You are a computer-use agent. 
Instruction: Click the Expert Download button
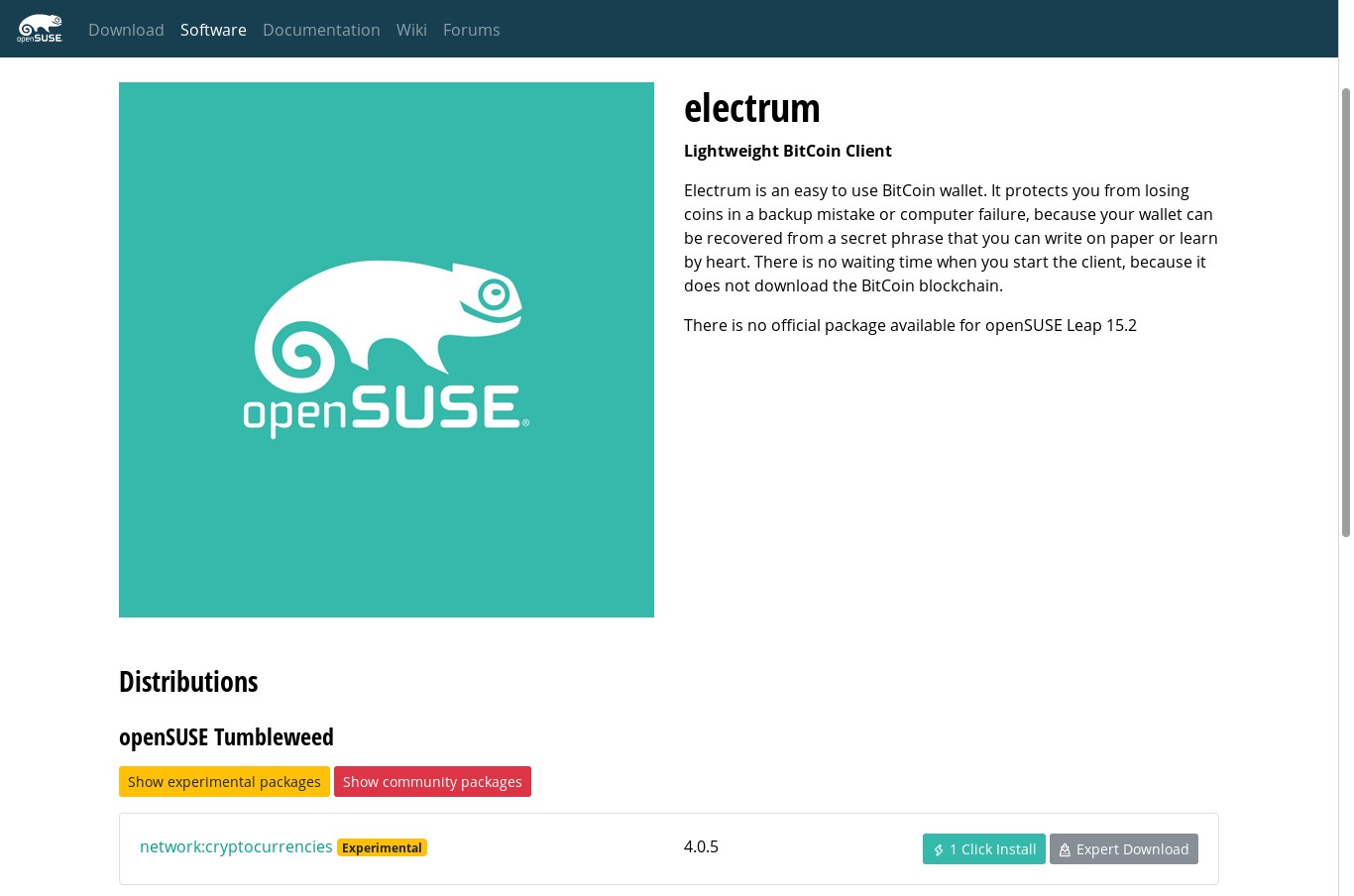[x=1124, y=849]
